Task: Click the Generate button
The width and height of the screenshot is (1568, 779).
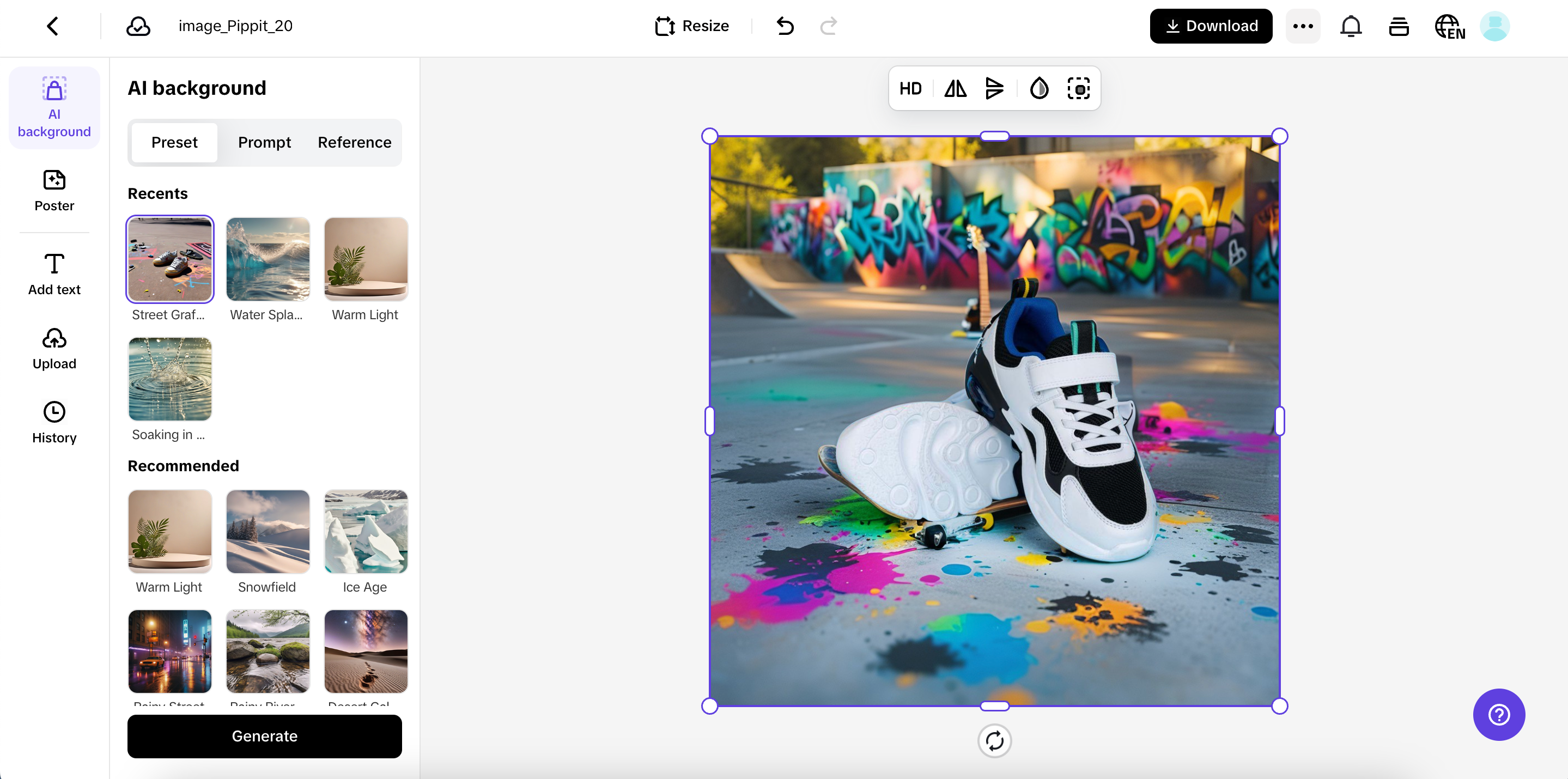Action: pyautogui.click(x=264, y=736)
